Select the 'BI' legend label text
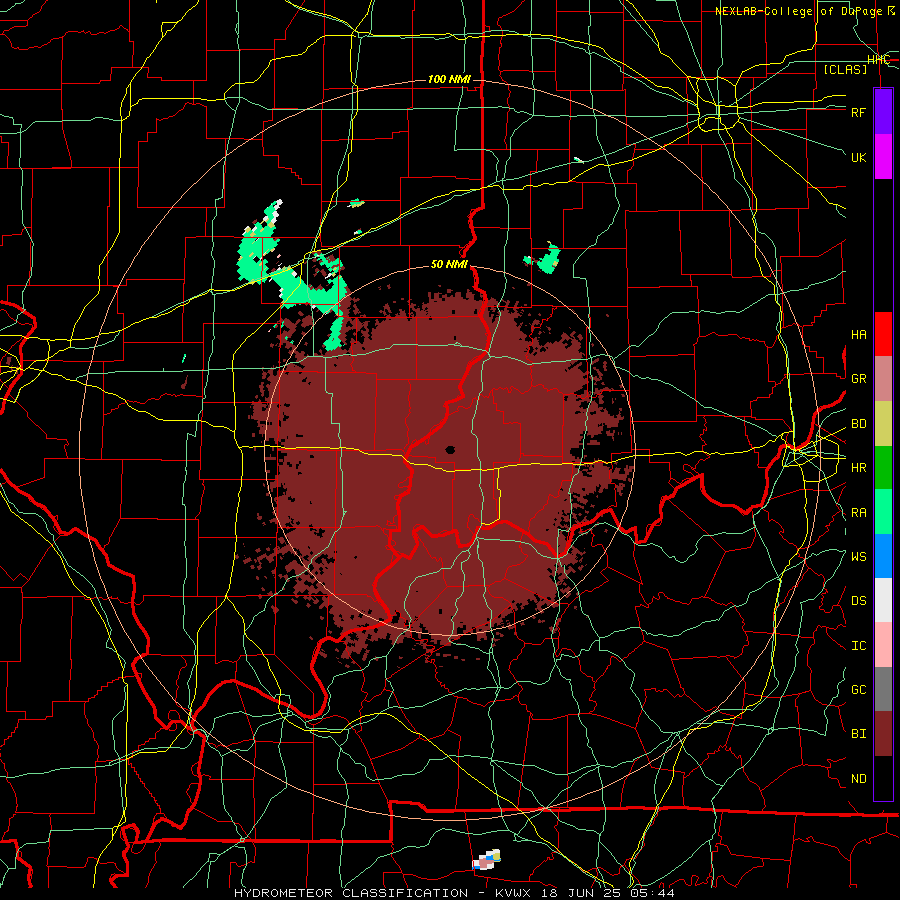This screenshot has height=900, width=900. click(858, 734)
